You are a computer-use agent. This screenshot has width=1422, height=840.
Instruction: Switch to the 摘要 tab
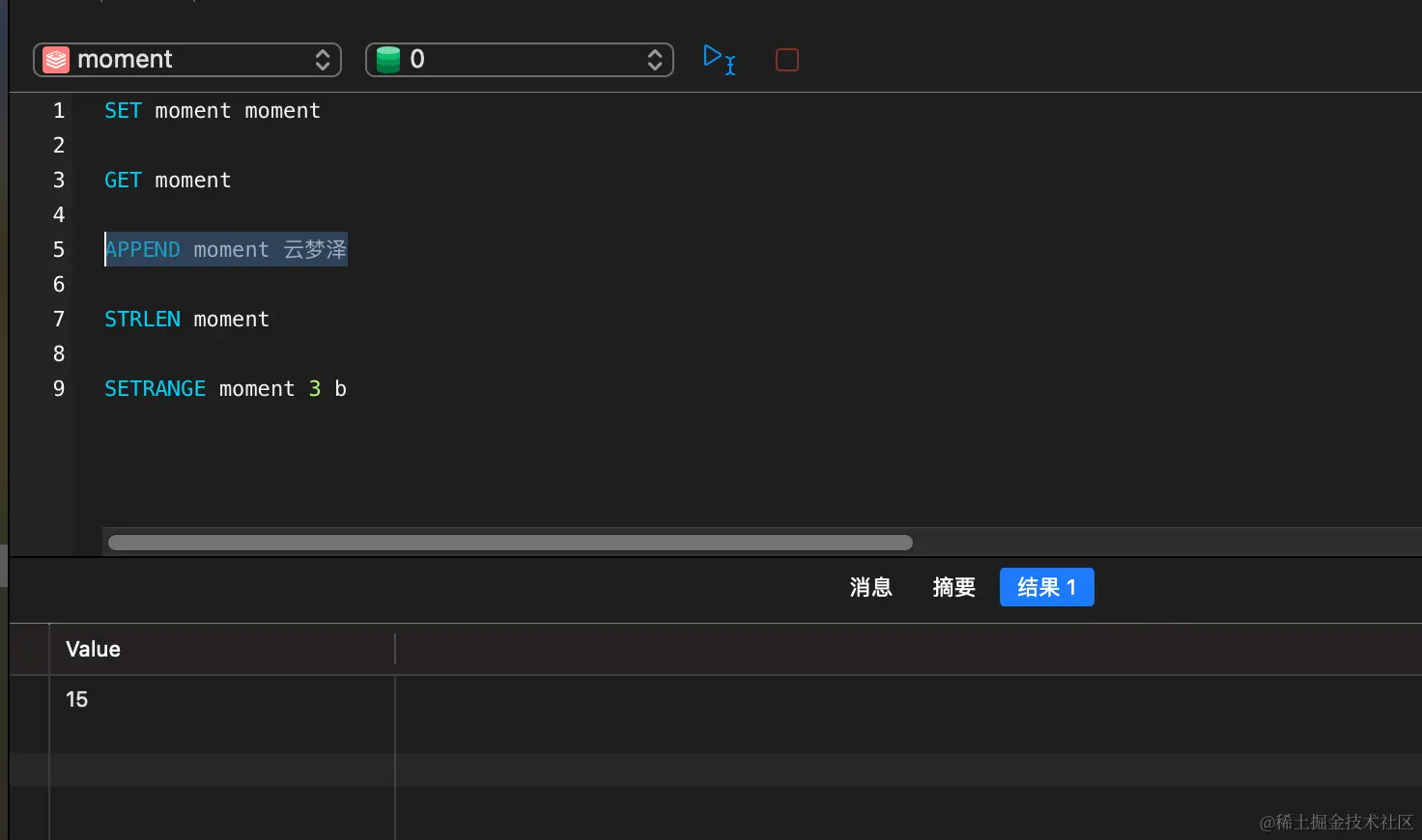click(953, 587)
